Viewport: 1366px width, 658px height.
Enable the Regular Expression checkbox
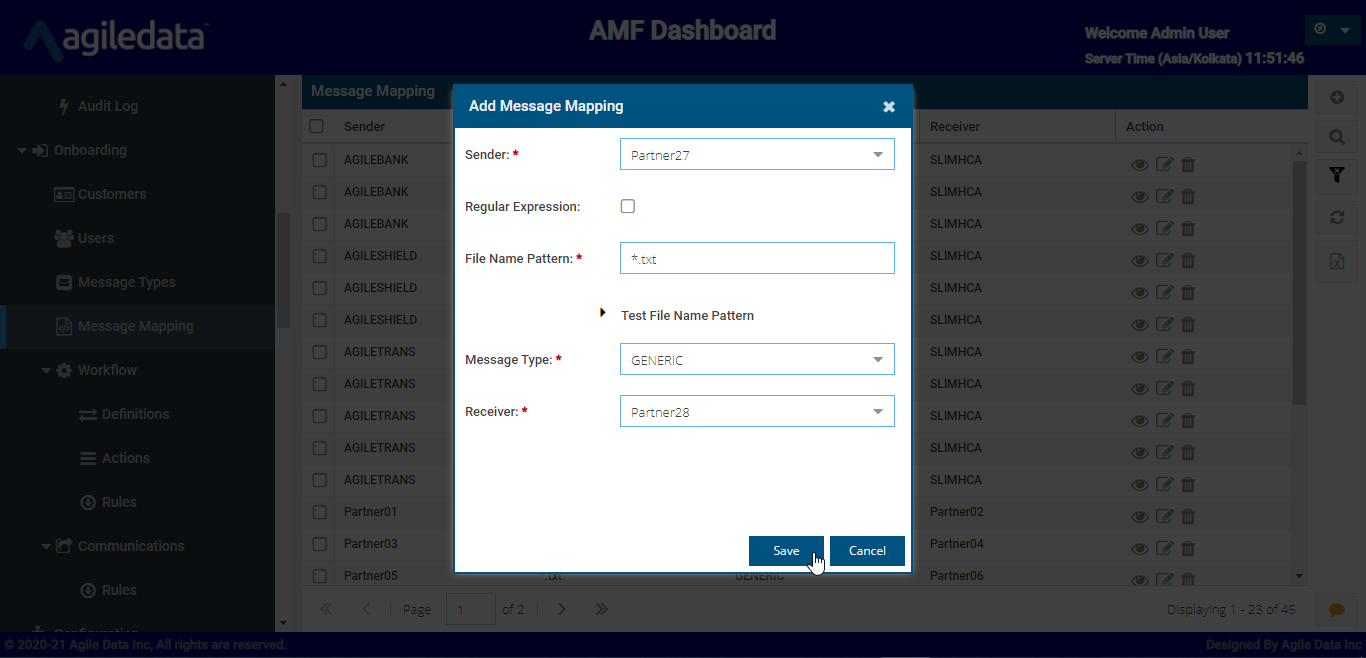(628, 207)
